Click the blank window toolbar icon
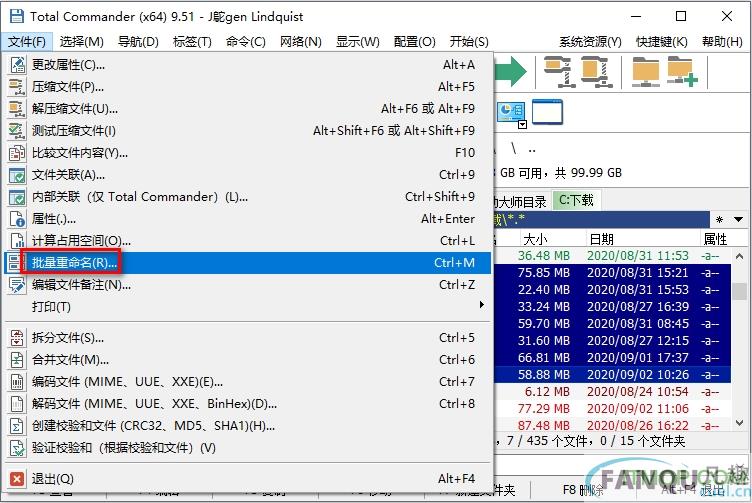 [x=547, y=112]
